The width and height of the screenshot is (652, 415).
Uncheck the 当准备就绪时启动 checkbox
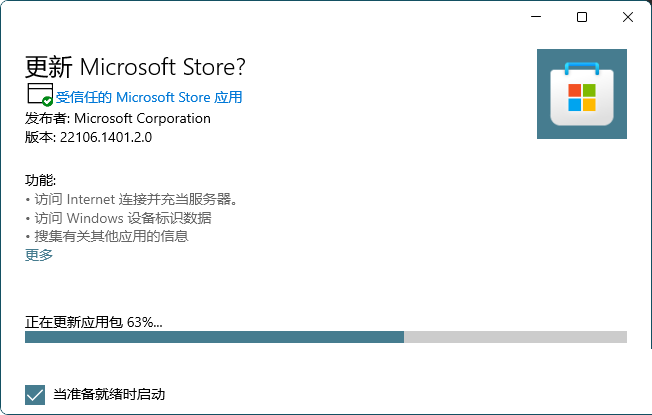[35, 394]
